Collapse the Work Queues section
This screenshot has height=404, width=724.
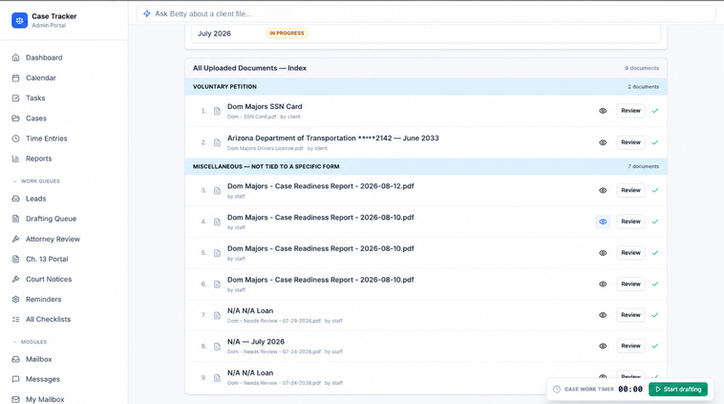(36, 181)
